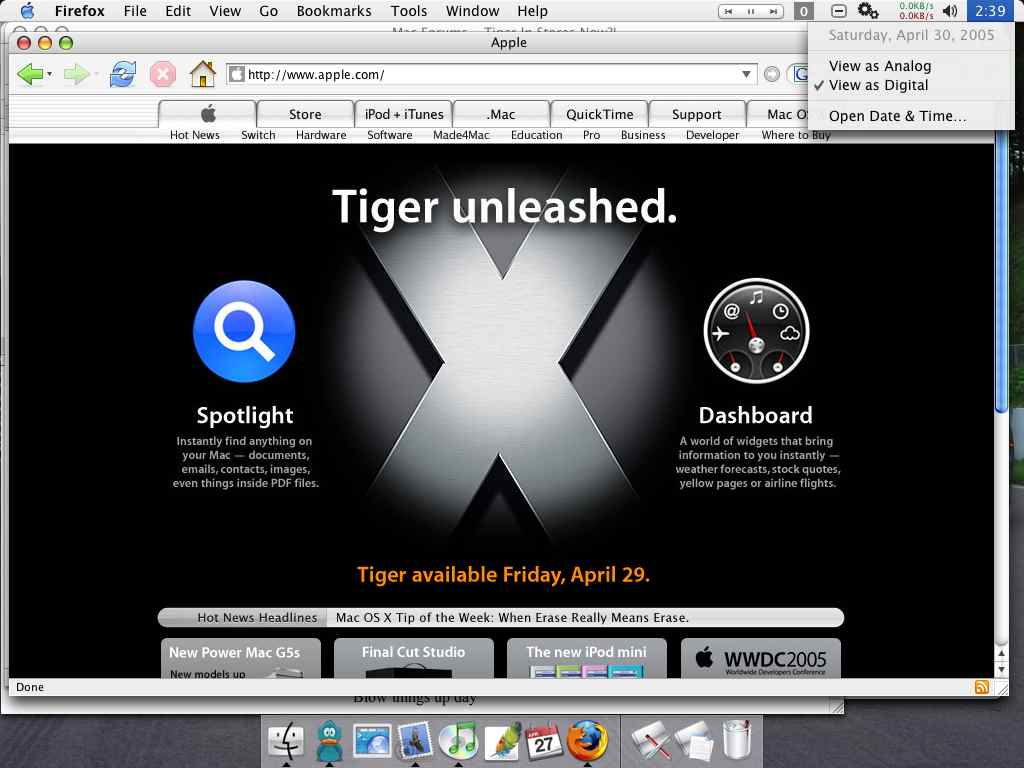Switch to the QuickTime tab
The height and width of the screenshot is (768, 1024).
point(600,114)
